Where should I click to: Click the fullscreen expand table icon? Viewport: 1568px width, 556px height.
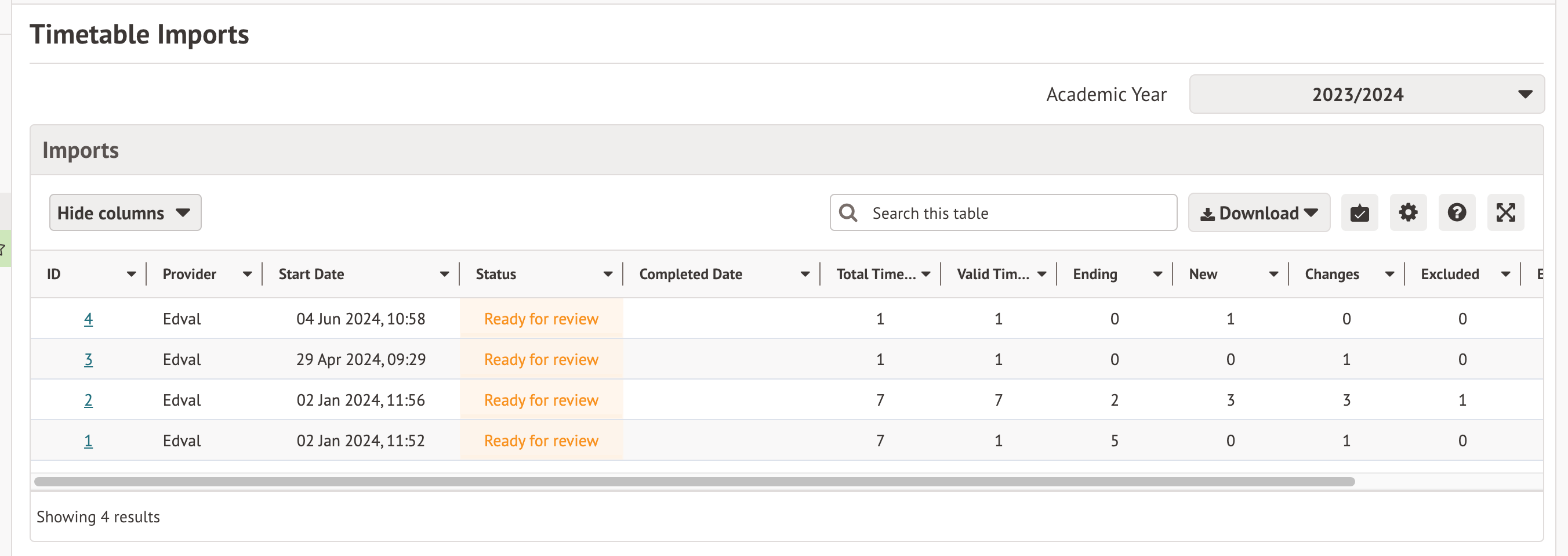pyautogui.click(x=1505, y=212)
